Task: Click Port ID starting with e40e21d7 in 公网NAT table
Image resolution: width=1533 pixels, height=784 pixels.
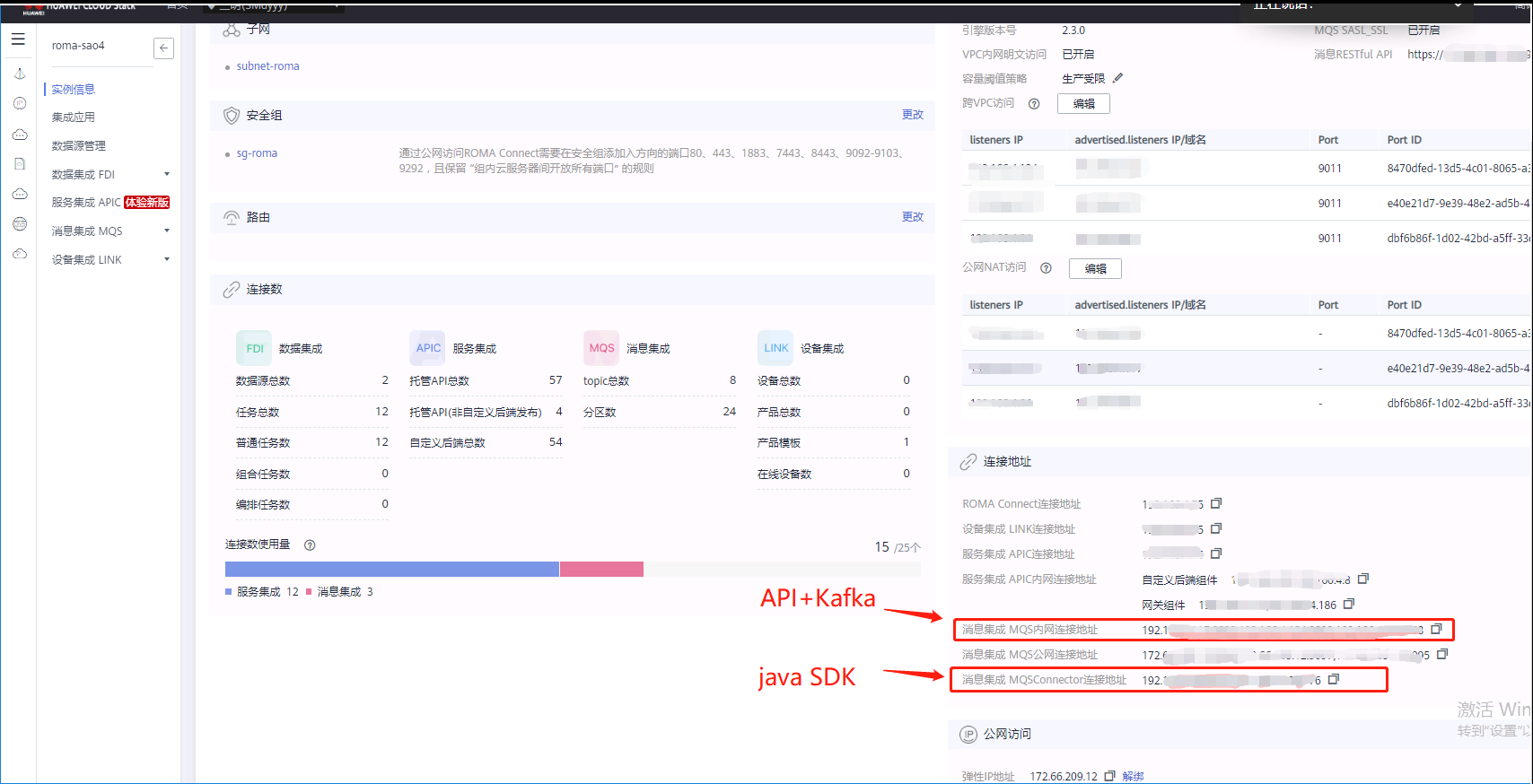Action: coord(1458,369)
